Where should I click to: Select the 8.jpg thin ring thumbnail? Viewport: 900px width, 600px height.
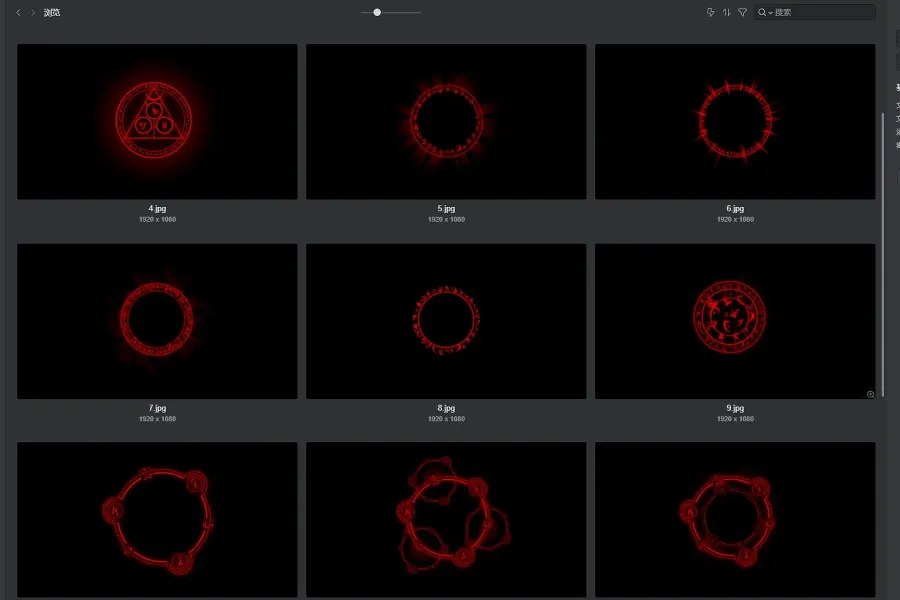[446, 321]
